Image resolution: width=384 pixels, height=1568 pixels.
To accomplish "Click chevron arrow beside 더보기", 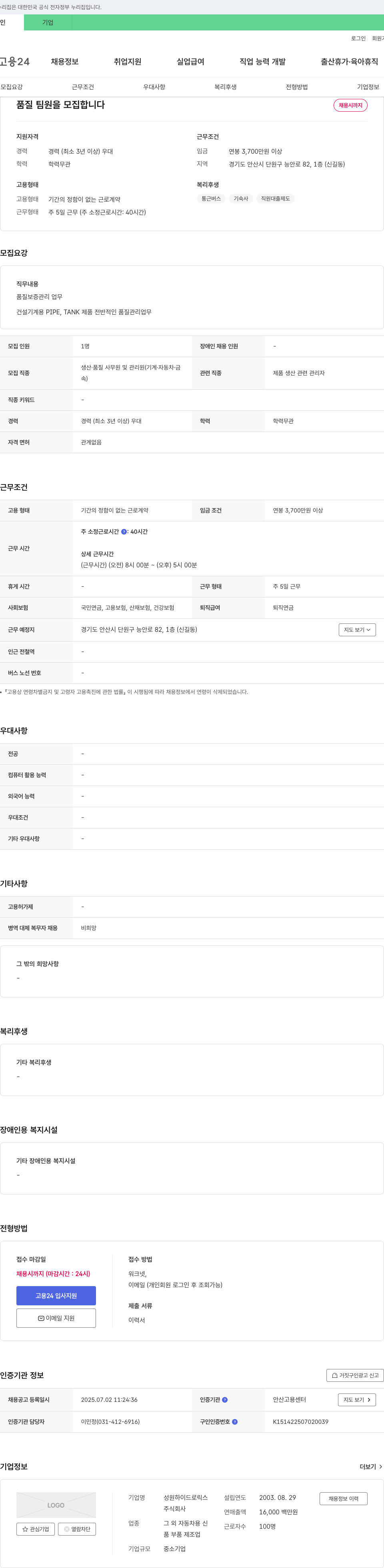I will click(x=380, y=1467).
